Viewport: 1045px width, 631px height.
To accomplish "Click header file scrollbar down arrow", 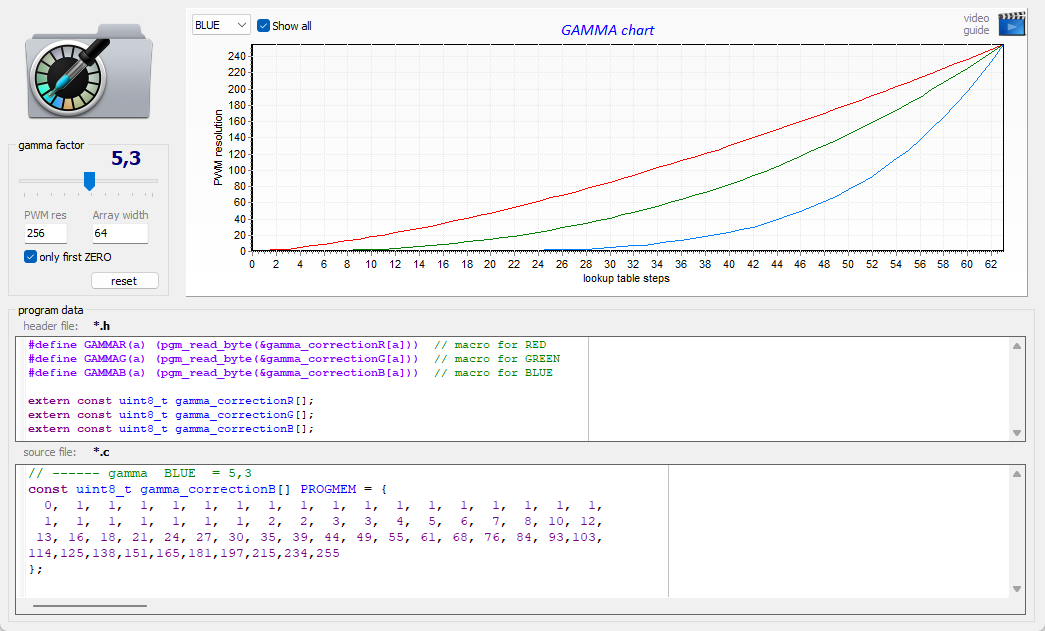I will (1017, 433).
